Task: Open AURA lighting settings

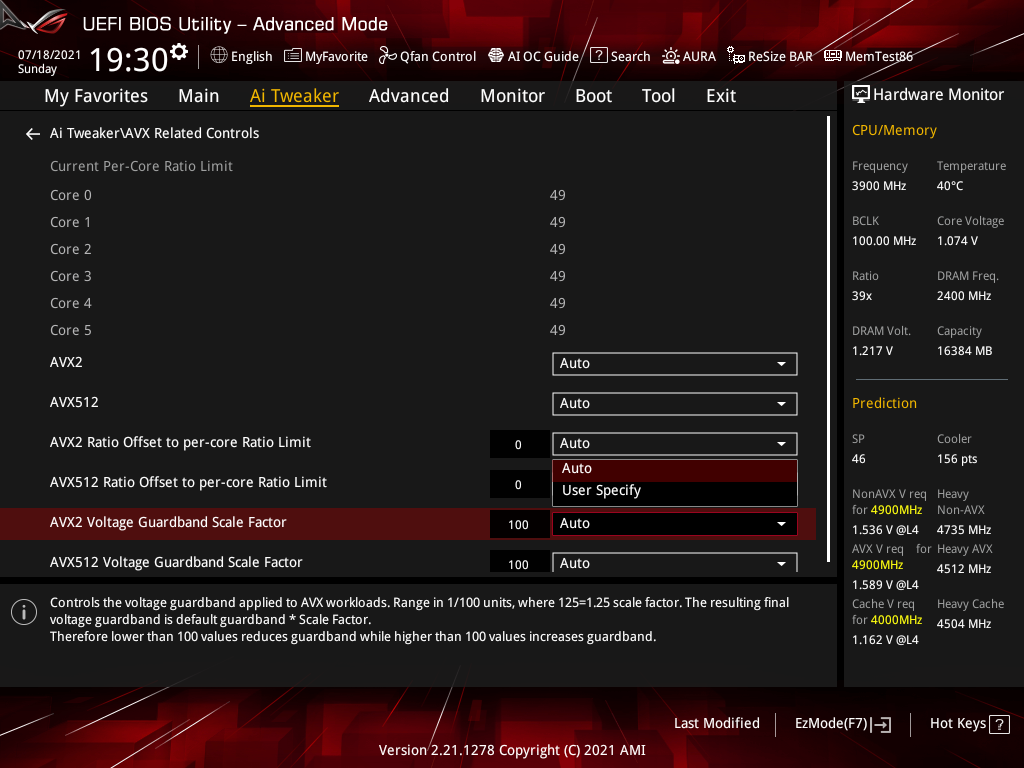Action: 689,56
